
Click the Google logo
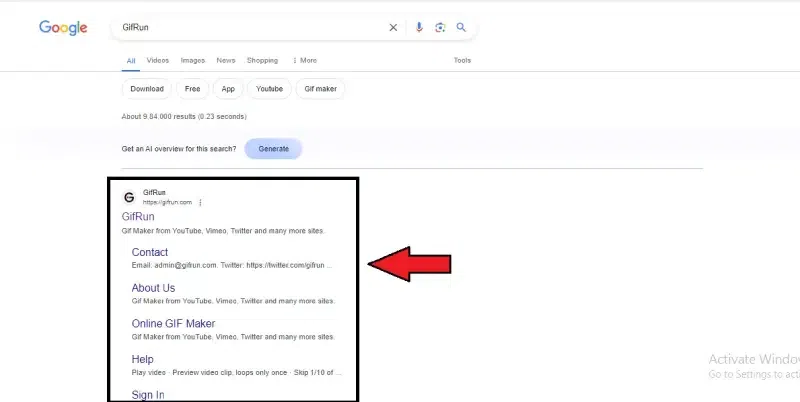[63, 28]
